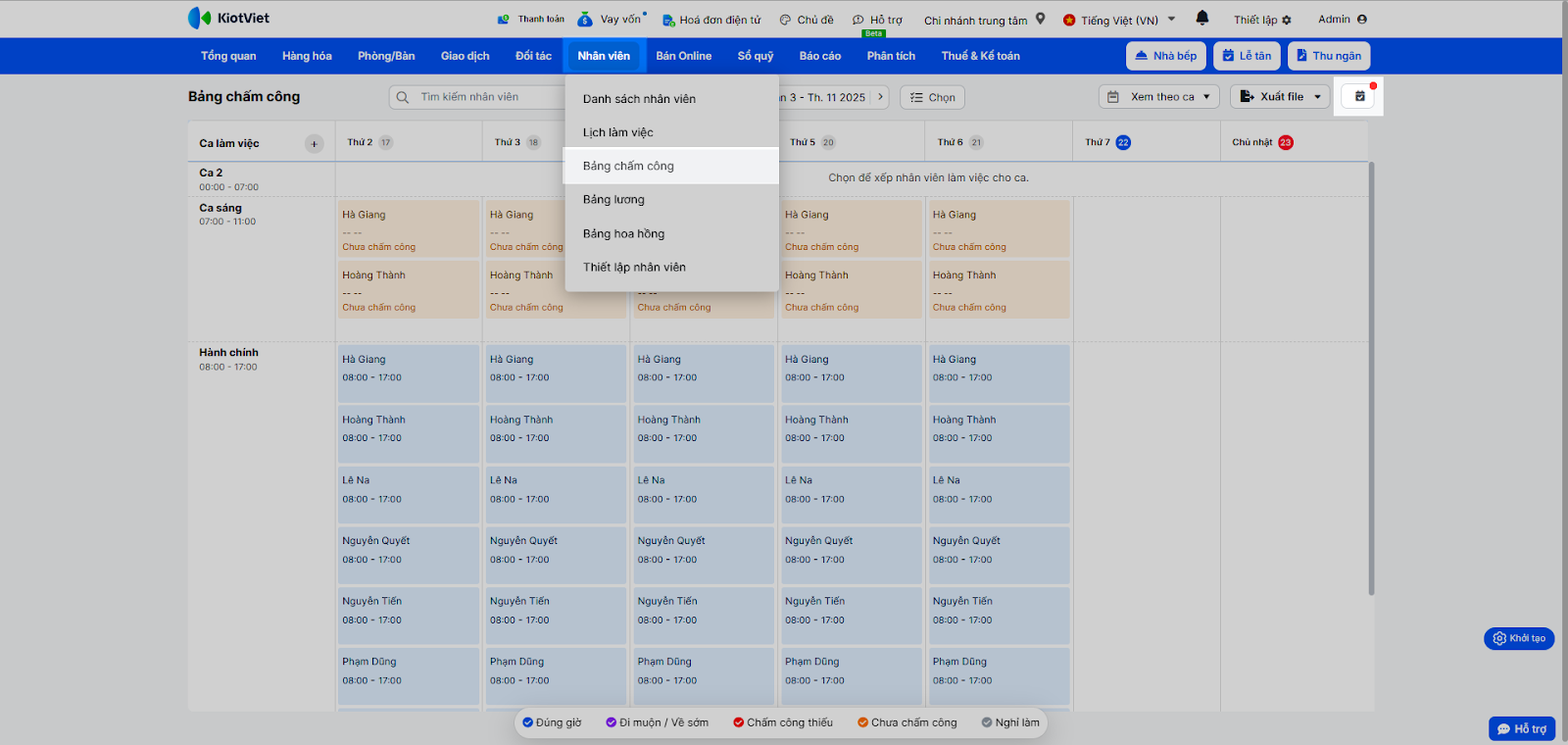
Task: Click the Thứ 7 22 day header
Action: click(1107, 142)
